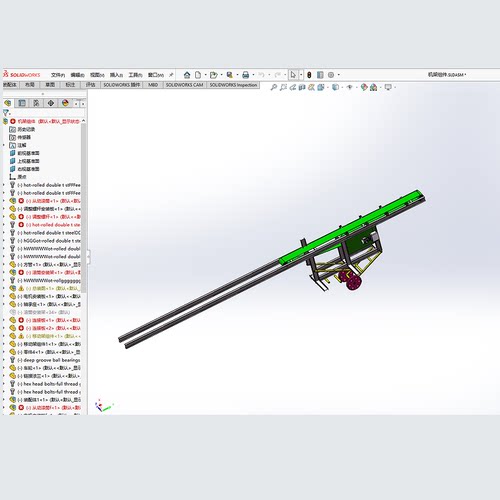Open the Options gear icon

[x=331, y=75]
